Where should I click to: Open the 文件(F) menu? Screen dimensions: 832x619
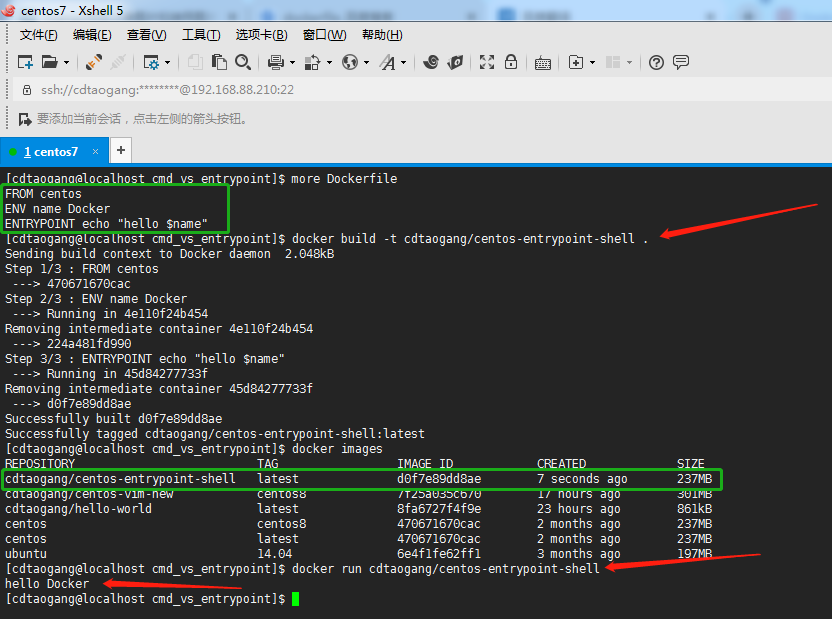38,35
